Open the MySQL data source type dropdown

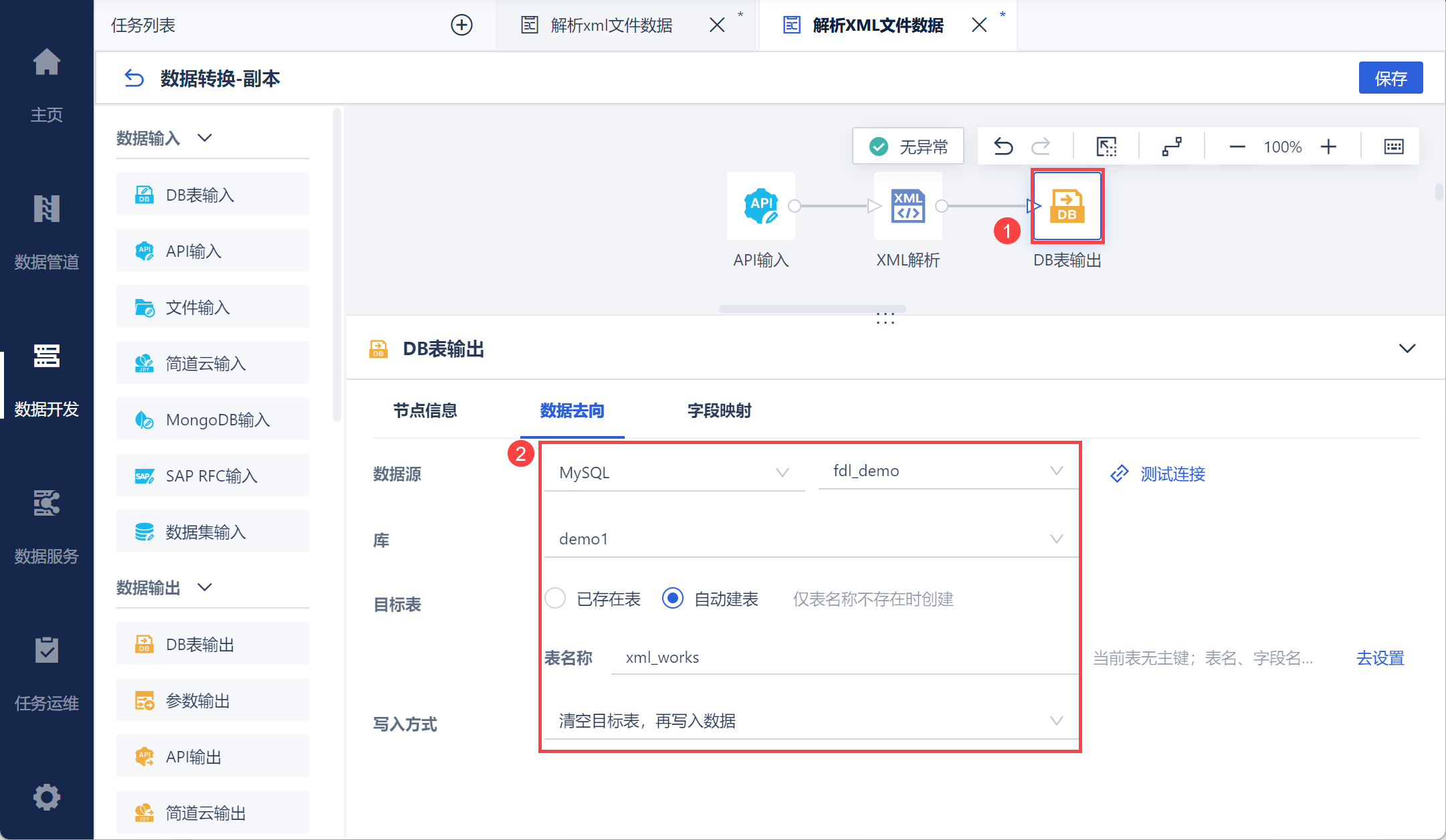674,473
